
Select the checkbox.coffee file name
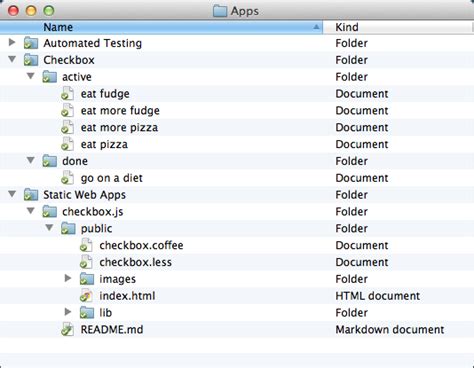click(141, 245)
